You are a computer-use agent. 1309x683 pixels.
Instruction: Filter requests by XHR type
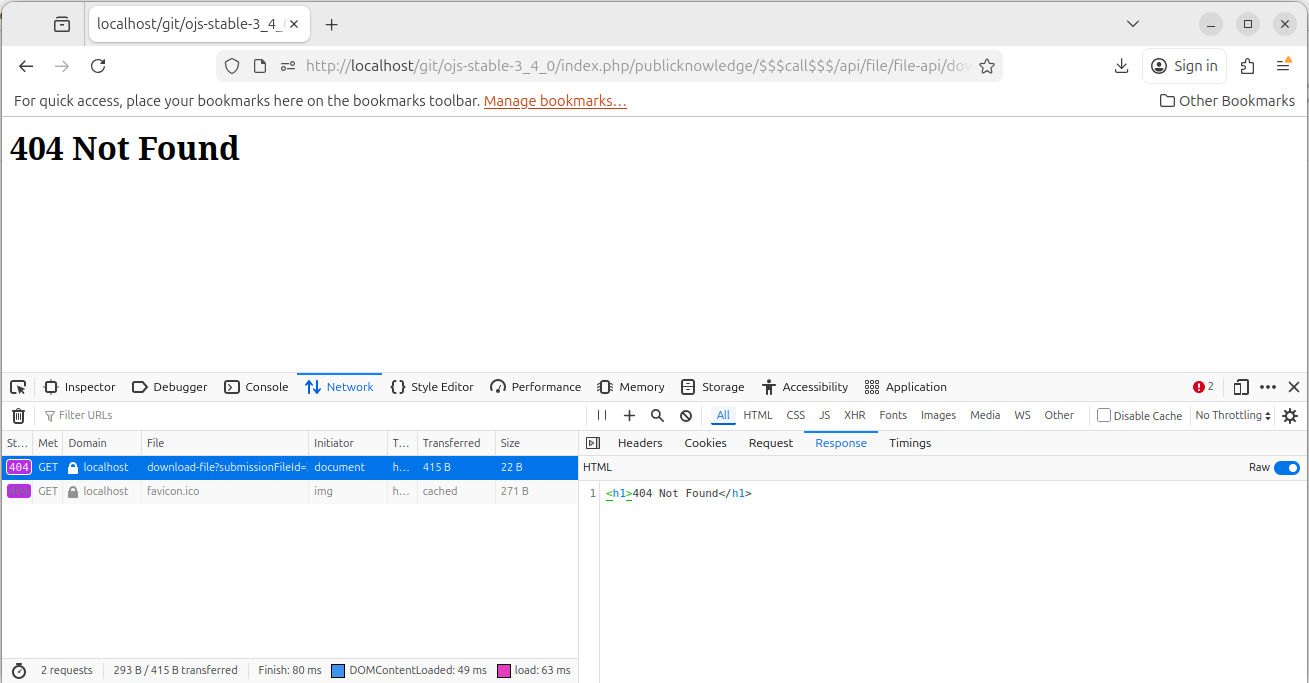(854, 415)
